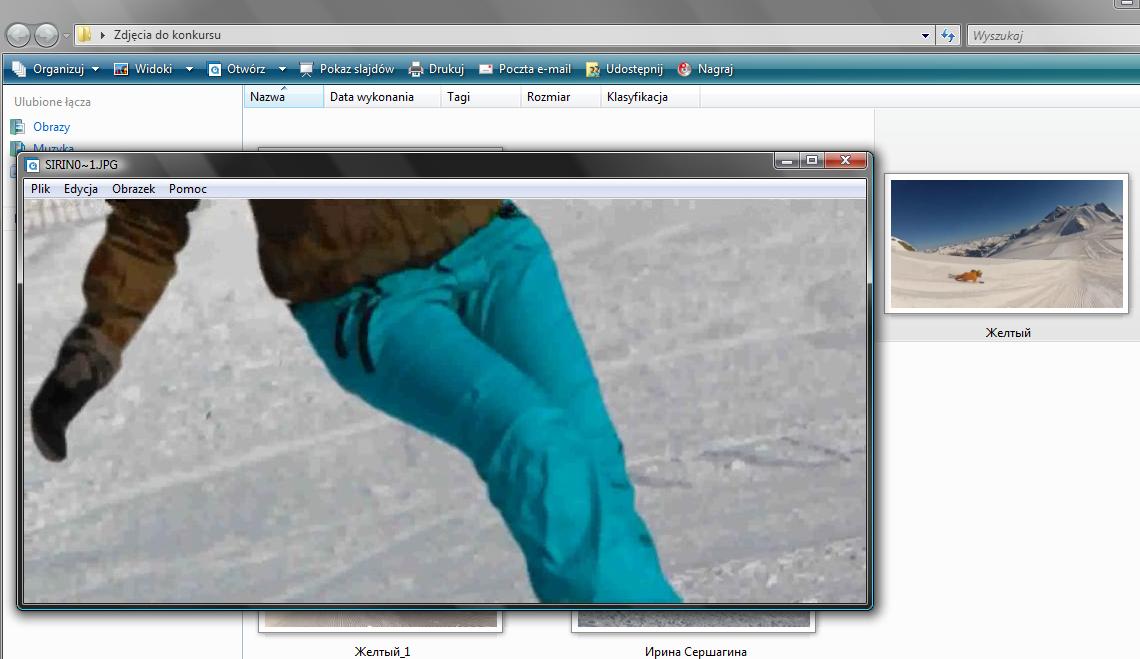Burn to disc with Nagraj
The height and width of the screenshot is (659, 1140).
[705, 69]
